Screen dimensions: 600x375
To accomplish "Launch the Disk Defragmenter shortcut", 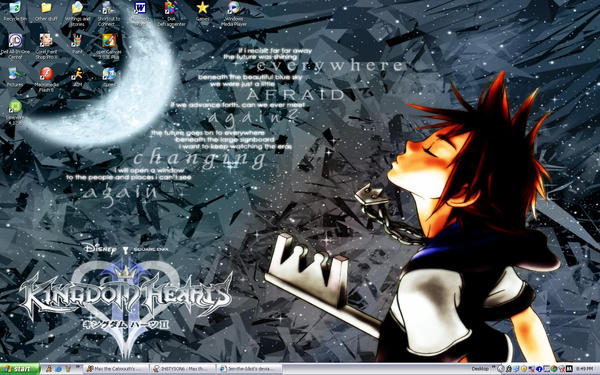I will click(171, 14).
